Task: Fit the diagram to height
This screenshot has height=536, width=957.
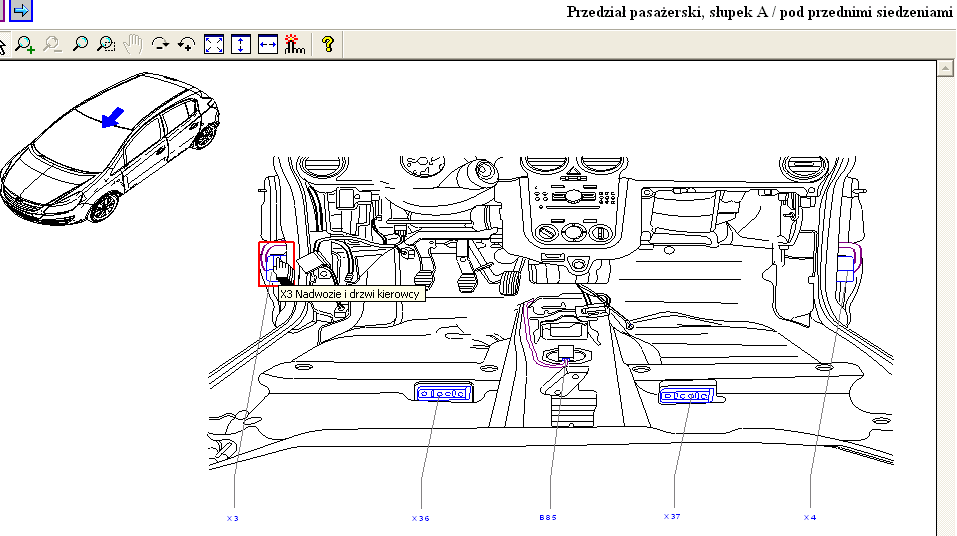Action: tap(240, 44)
